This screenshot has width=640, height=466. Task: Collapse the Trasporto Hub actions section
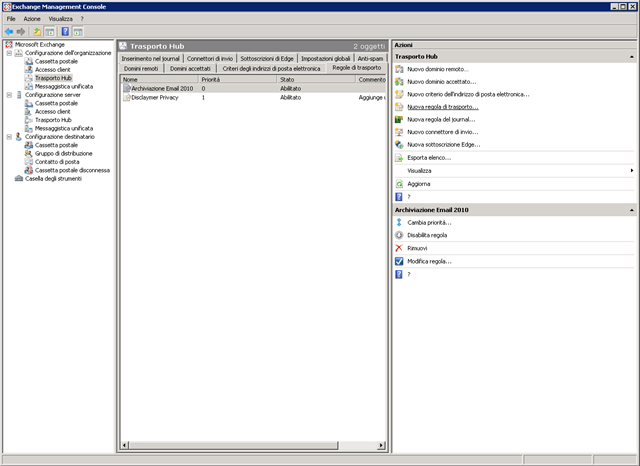pos(632,57)
